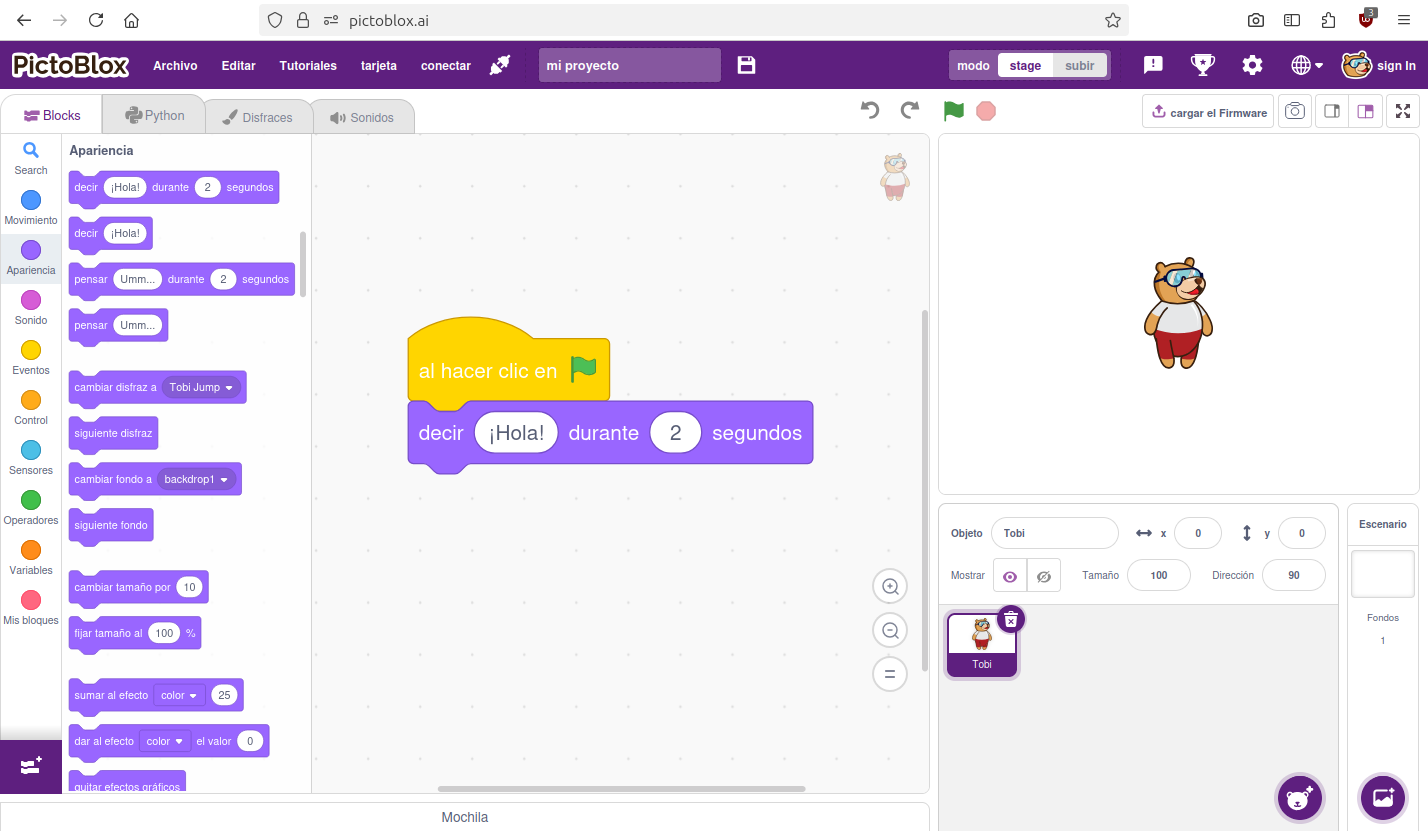Image resolution: width=1428 pixels, height=831 pixels.
Task: Select the Movimiento blue category circle
Action: pyautogui.click(x=31, y=200)
